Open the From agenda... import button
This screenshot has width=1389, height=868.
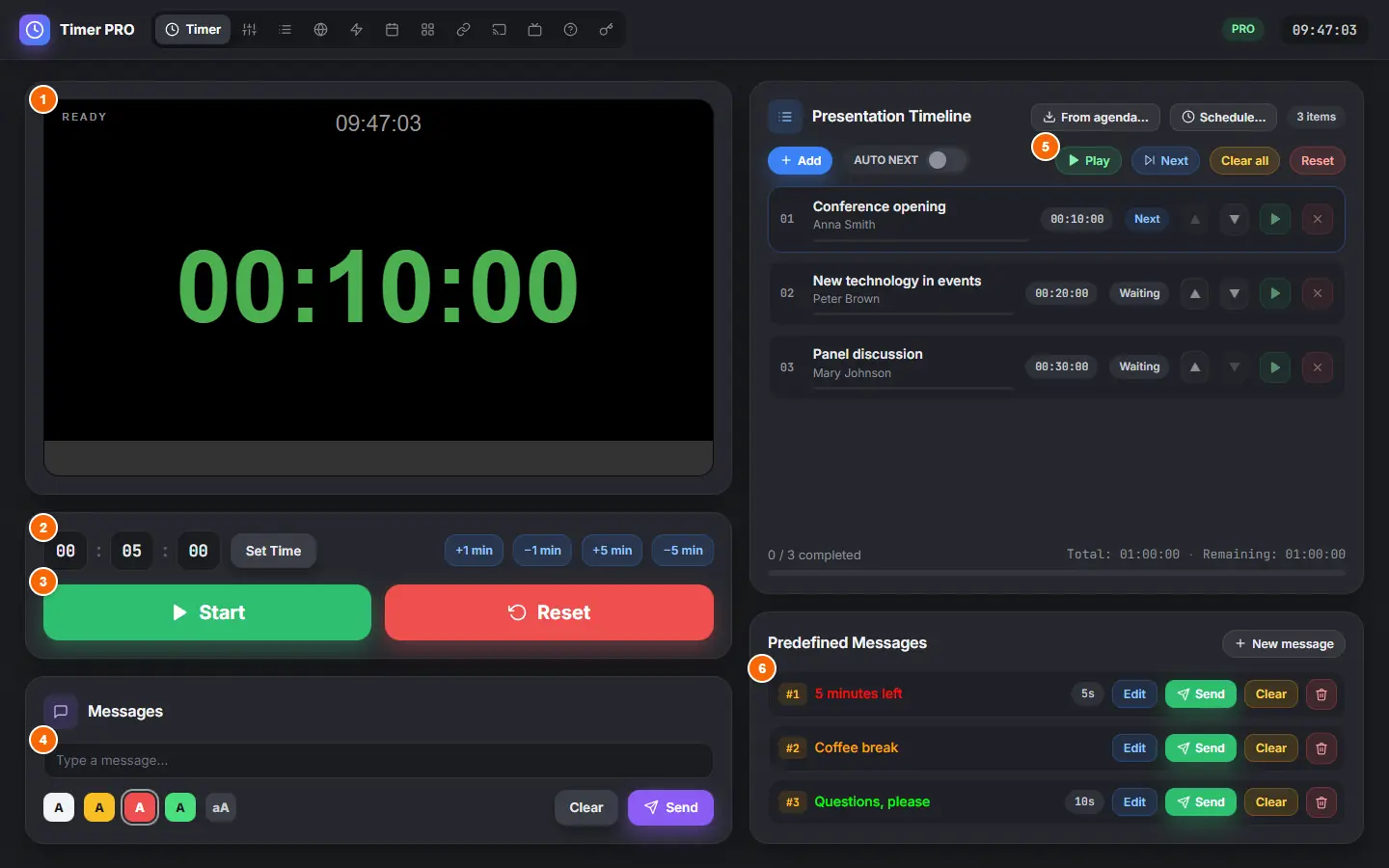1096,117
